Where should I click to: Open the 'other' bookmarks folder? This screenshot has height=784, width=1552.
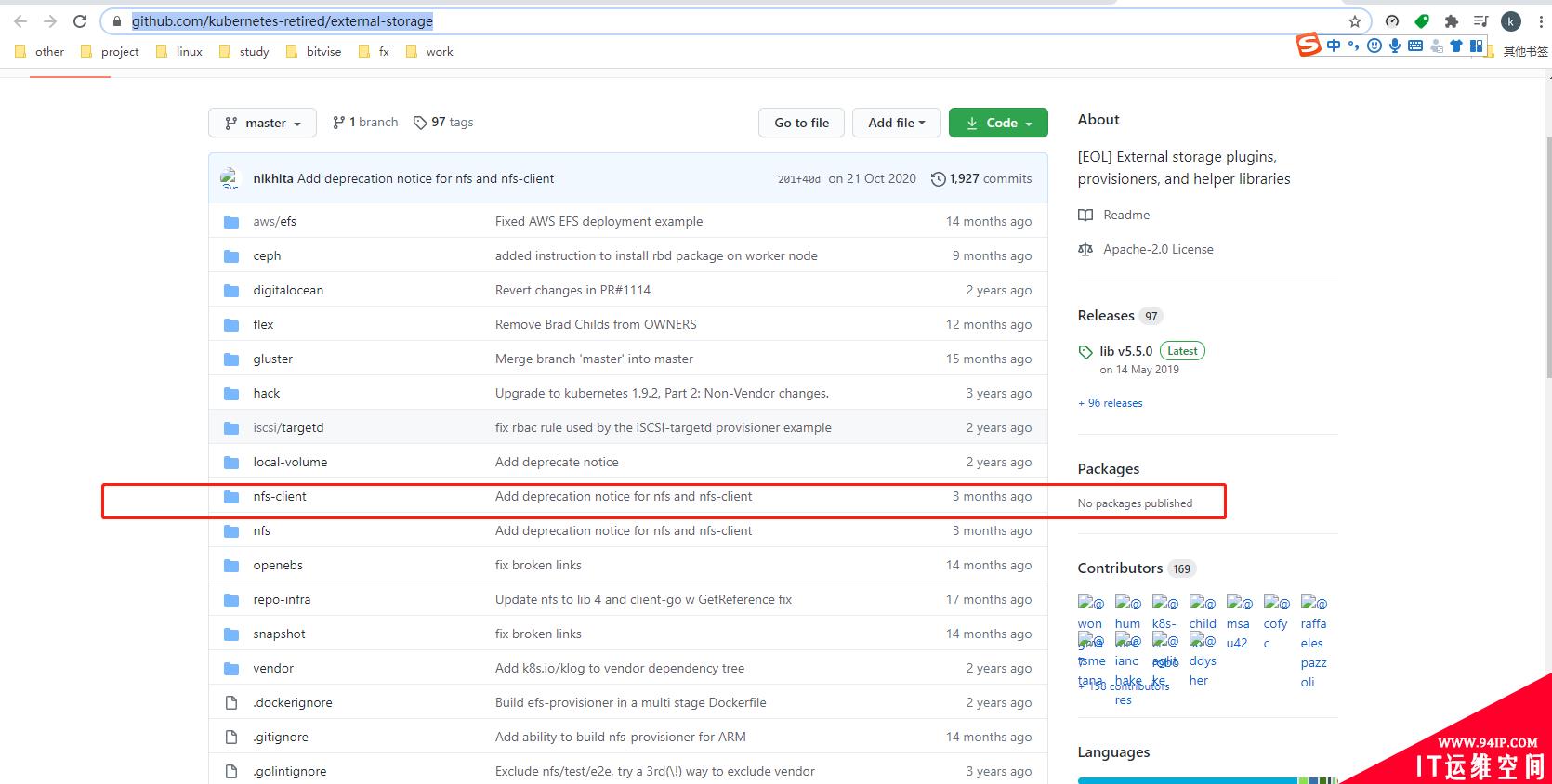40,51
